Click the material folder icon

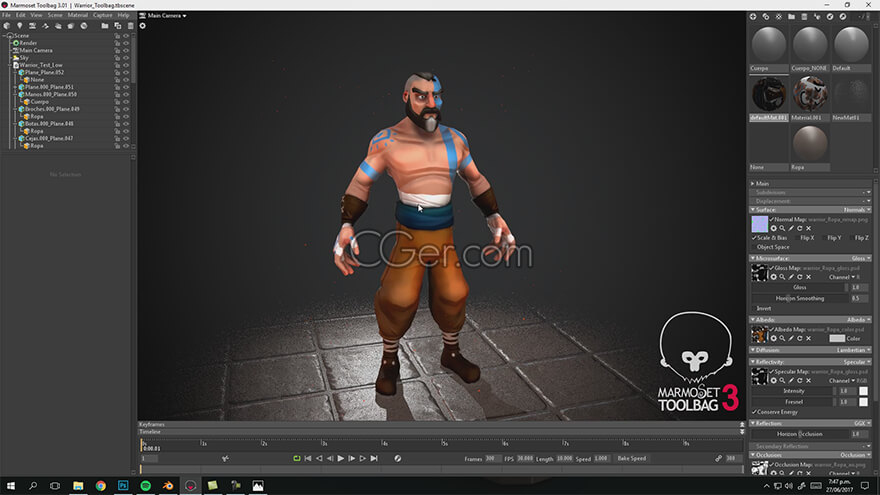point(791,17)
